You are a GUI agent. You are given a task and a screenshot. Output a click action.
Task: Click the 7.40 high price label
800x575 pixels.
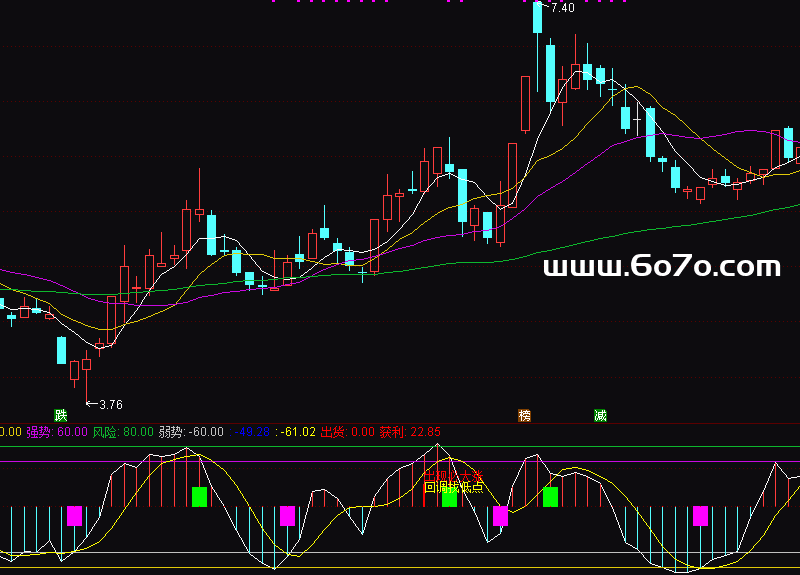coord(562,8)
